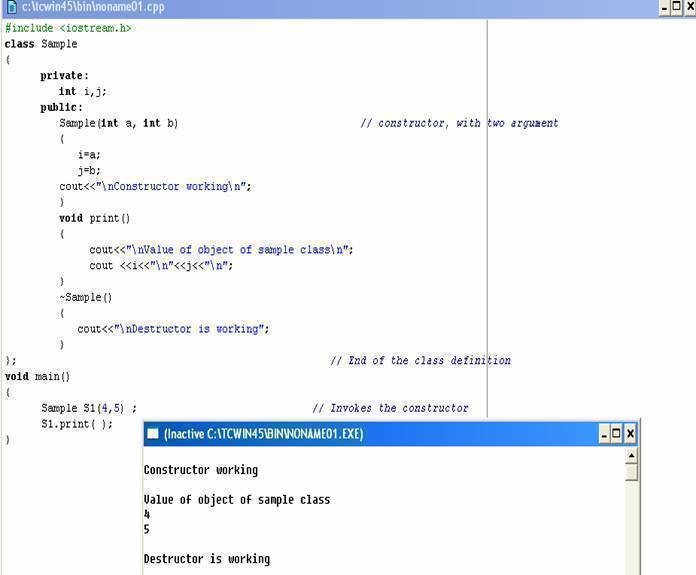Screen dimensions: 696x575
Task: Click the 'End of the class definition' comment
Action: pos(420,361)
